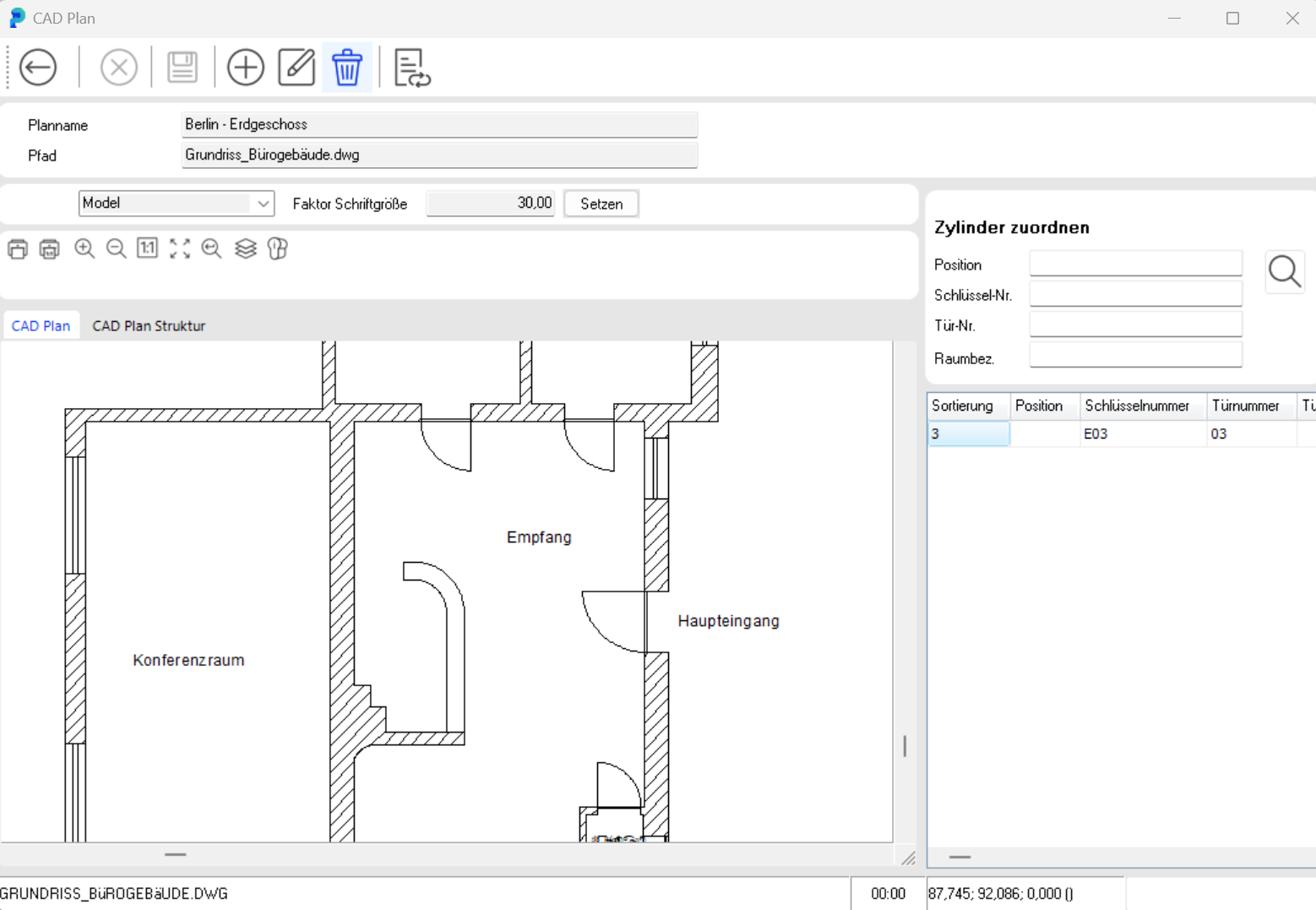
Task: Zoom out of the CAD drawing
Action: [x=117, y=248]
